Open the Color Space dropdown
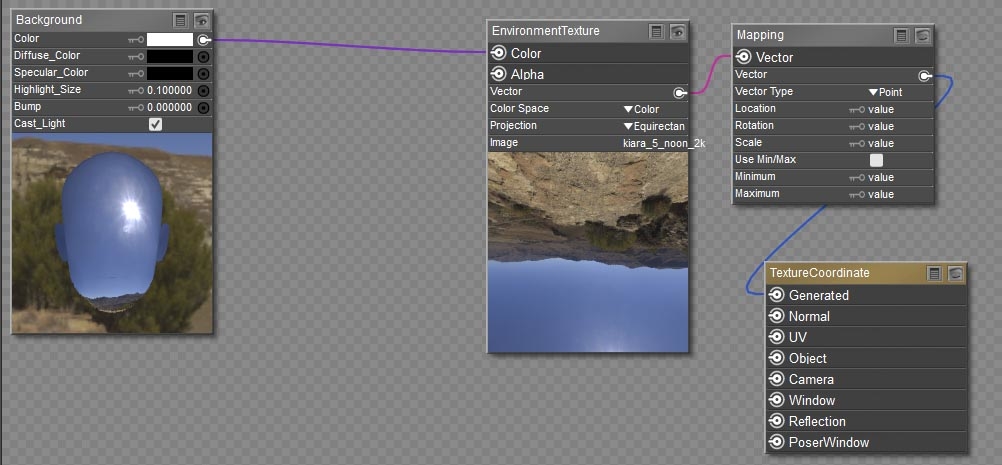Screen dimensions: 1002x465 pos(641,109)
